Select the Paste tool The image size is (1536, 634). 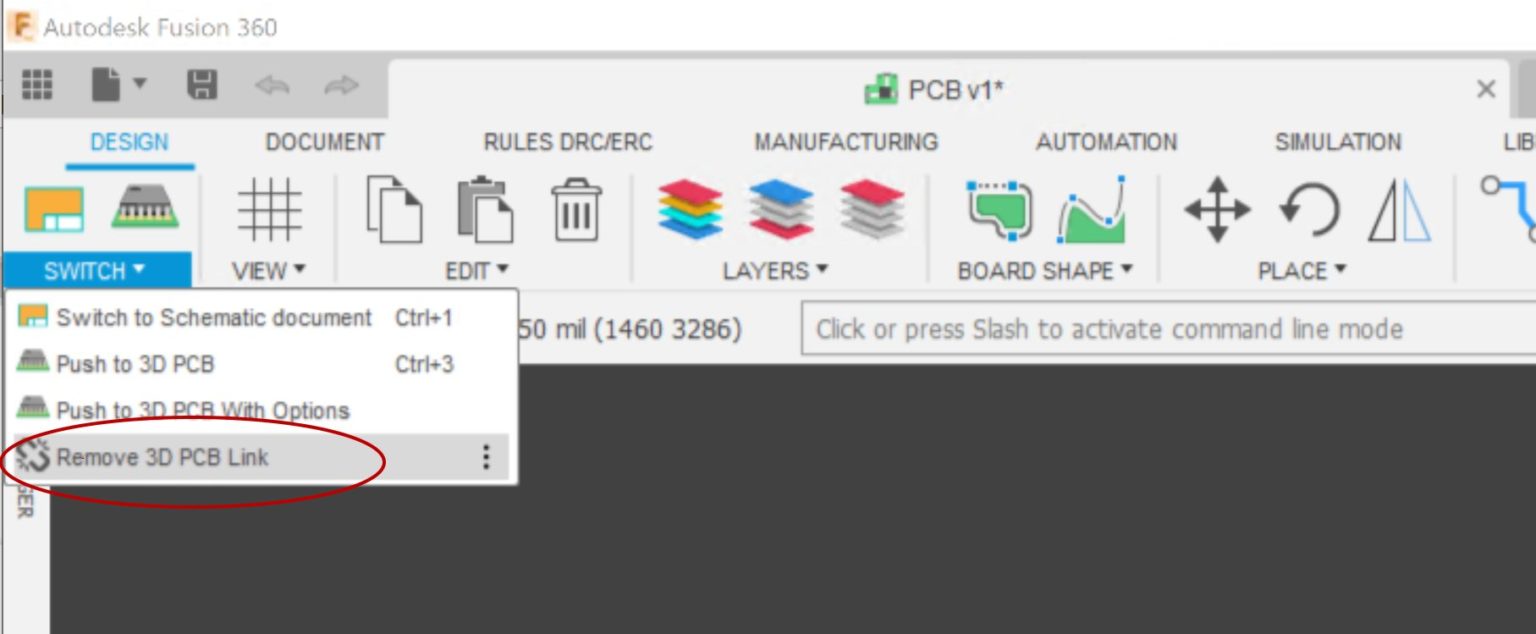(x=480, y=210)
